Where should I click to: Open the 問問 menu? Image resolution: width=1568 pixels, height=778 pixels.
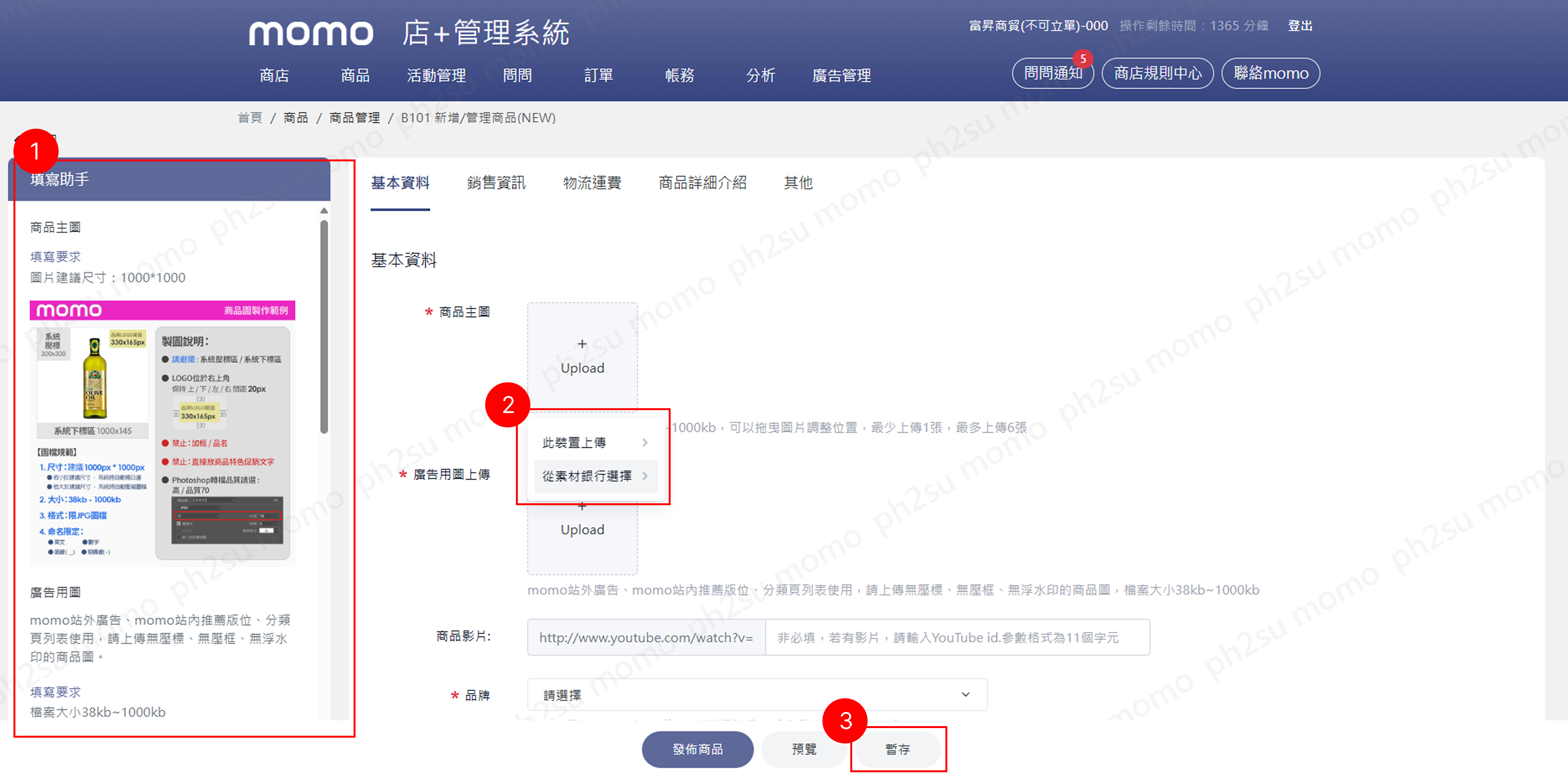518,76
